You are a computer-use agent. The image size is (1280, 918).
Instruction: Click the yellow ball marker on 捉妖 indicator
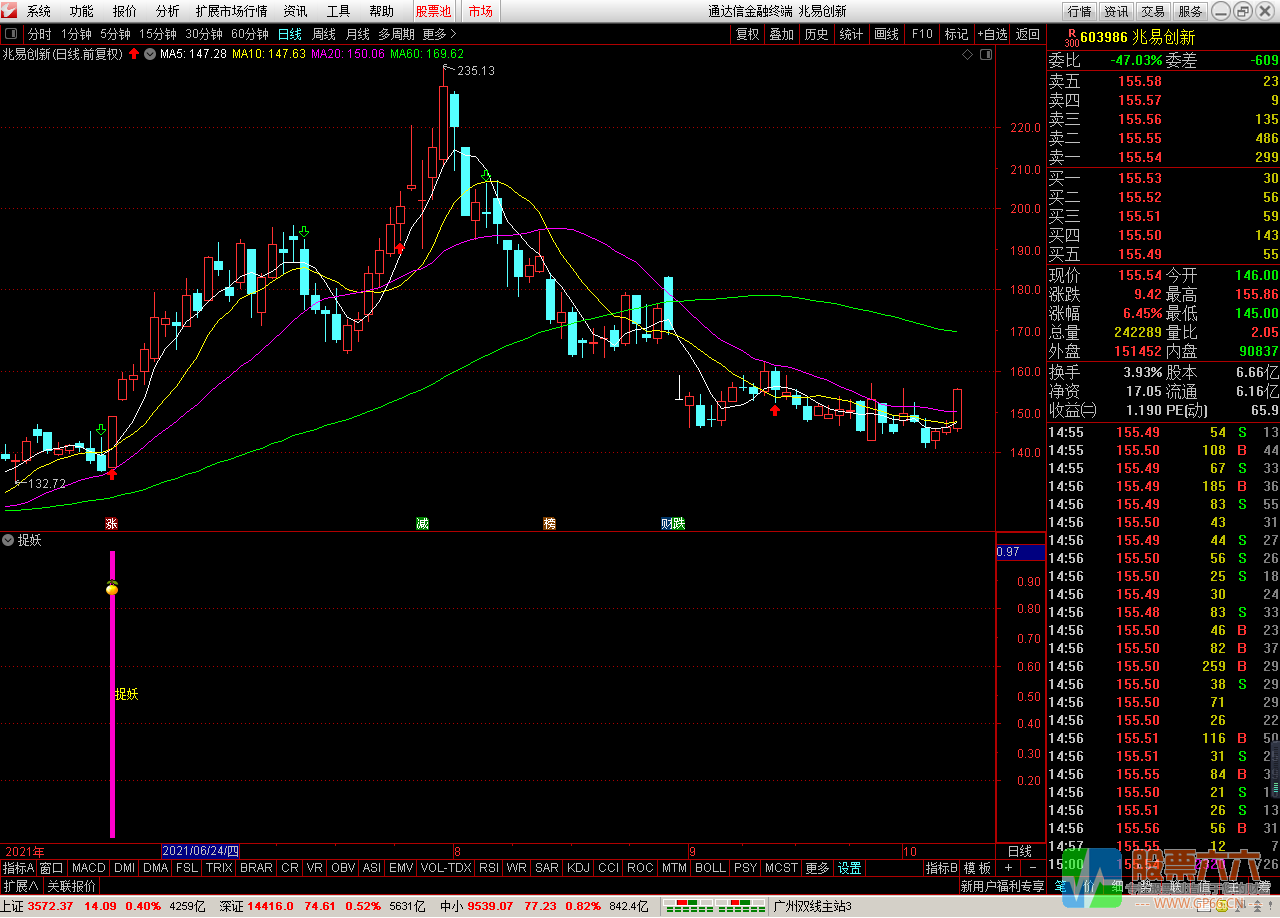click(112, 588)
